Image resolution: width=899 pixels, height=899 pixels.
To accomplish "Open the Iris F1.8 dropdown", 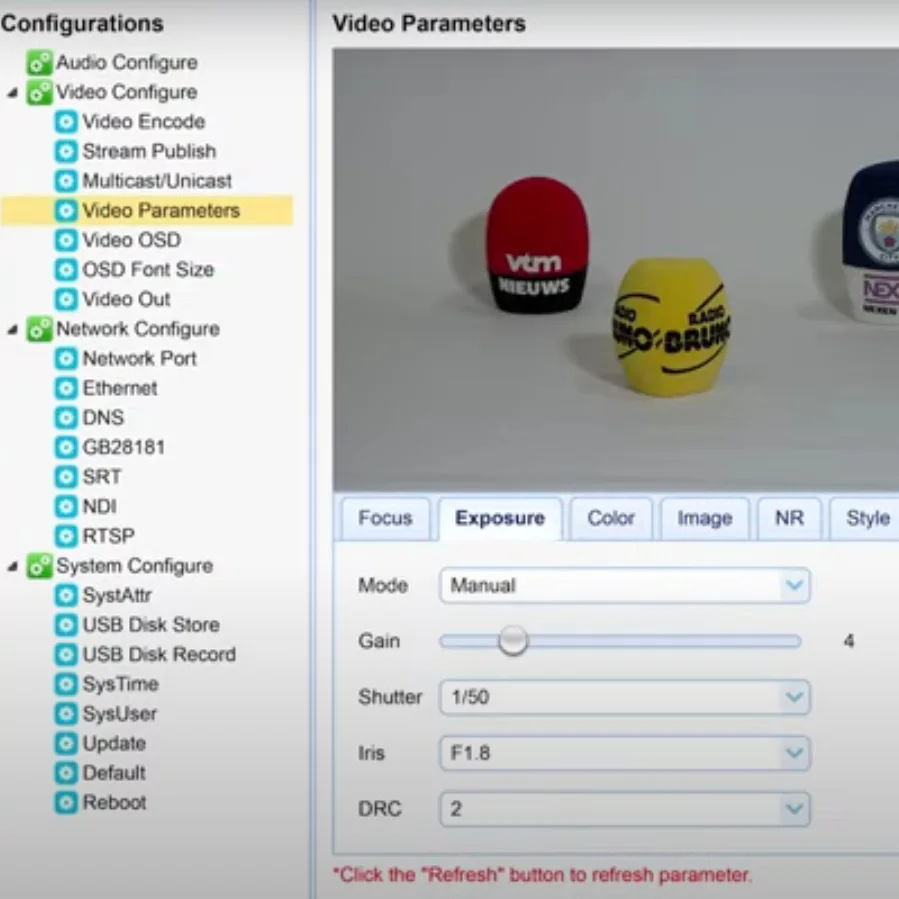I will click(x=624, y=753).
